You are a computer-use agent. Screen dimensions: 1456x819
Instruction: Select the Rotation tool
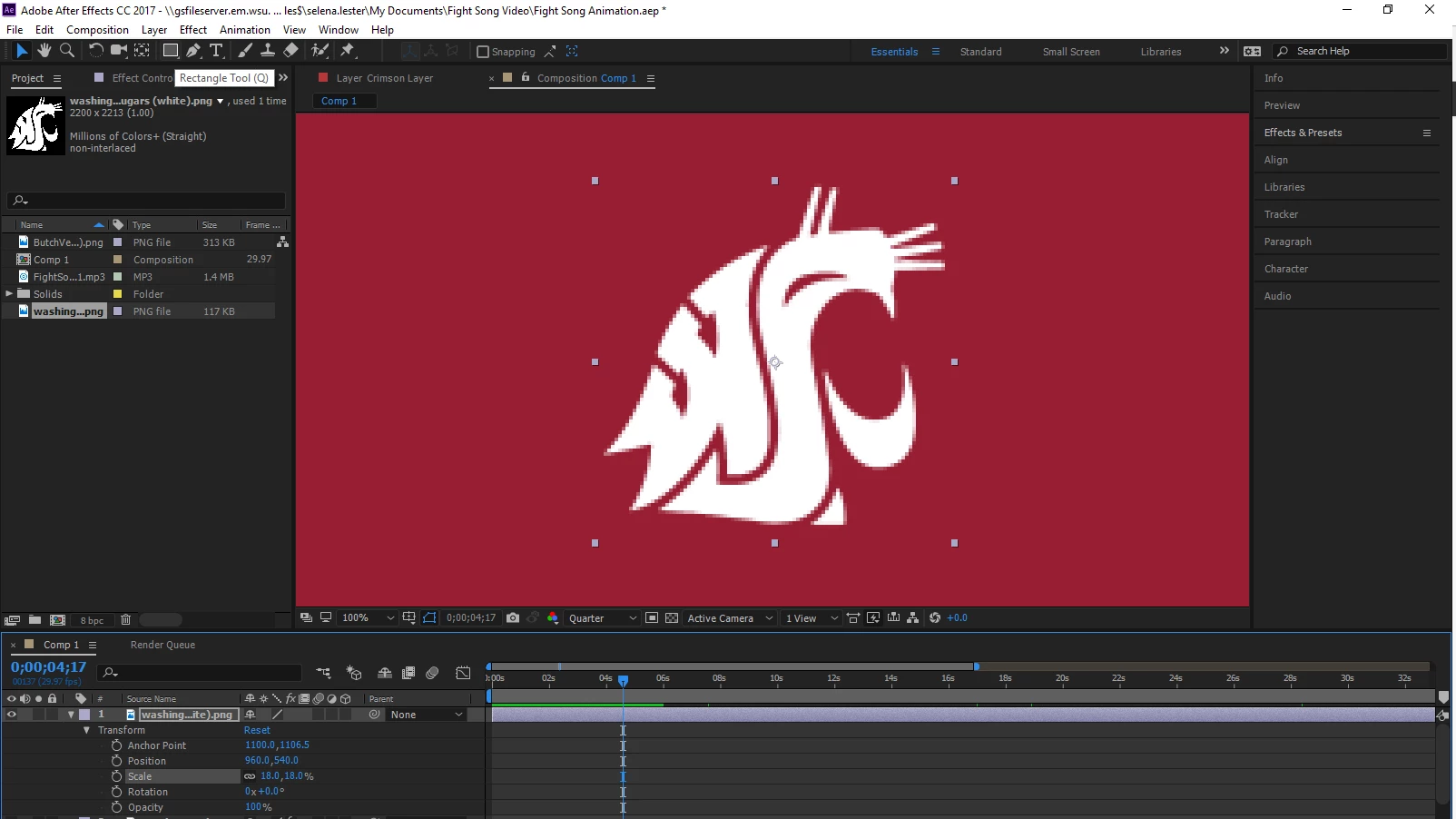95,51
